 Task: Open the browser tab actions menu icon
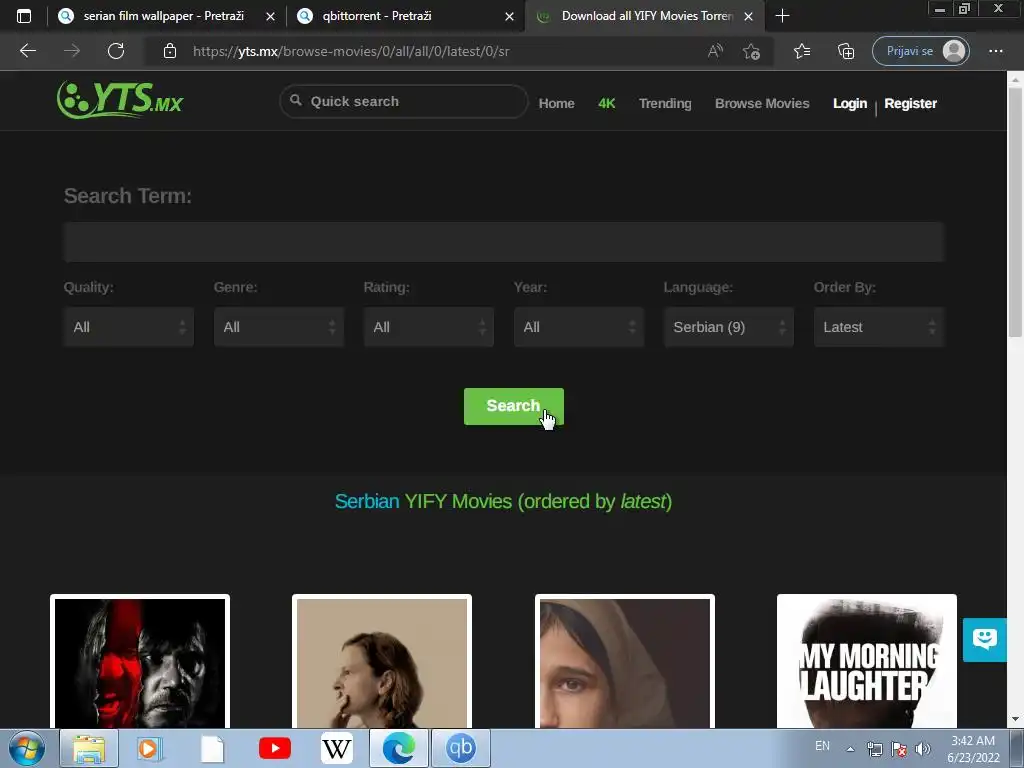24,16
